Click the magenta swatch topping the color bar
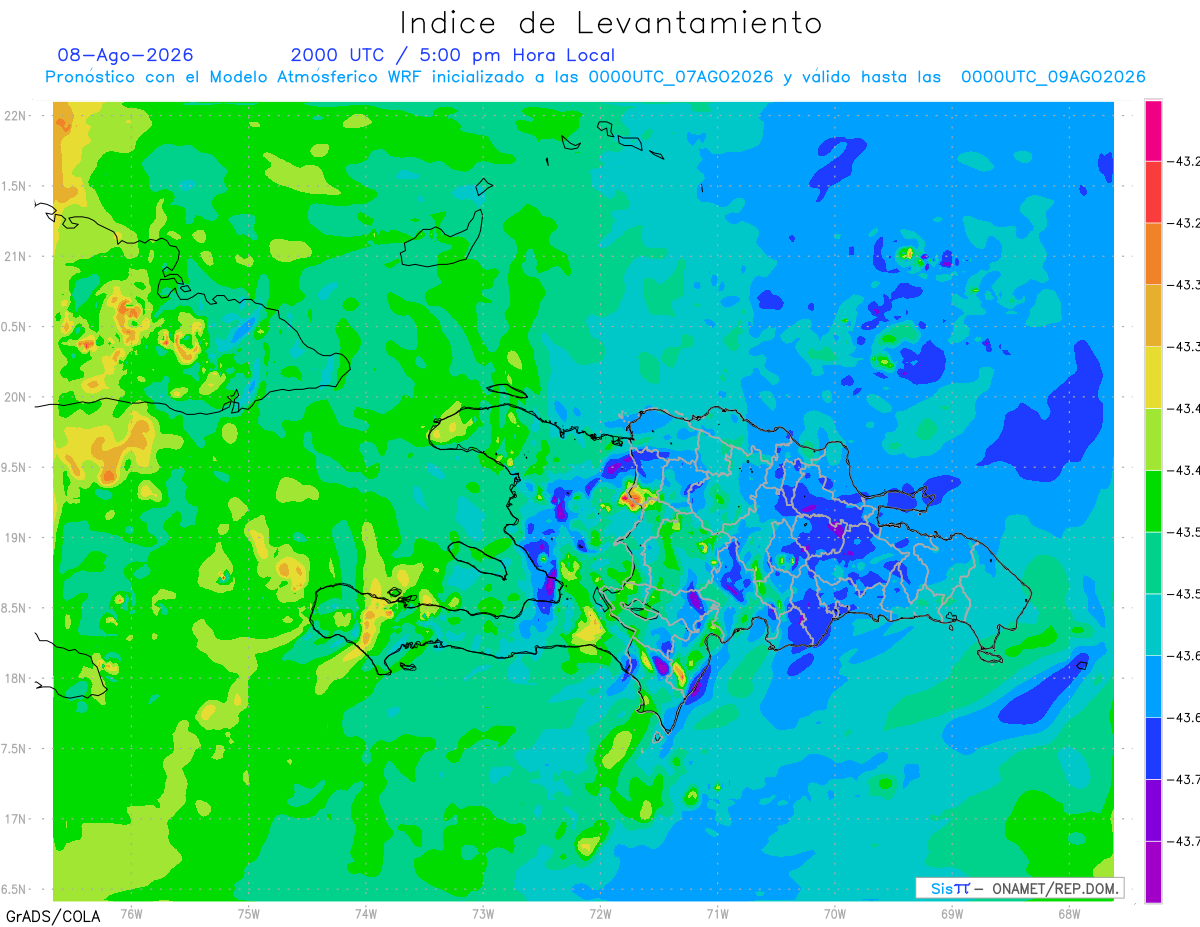Image resolution: width=1200 pixels, height=927 pixels. point(1153,131)
